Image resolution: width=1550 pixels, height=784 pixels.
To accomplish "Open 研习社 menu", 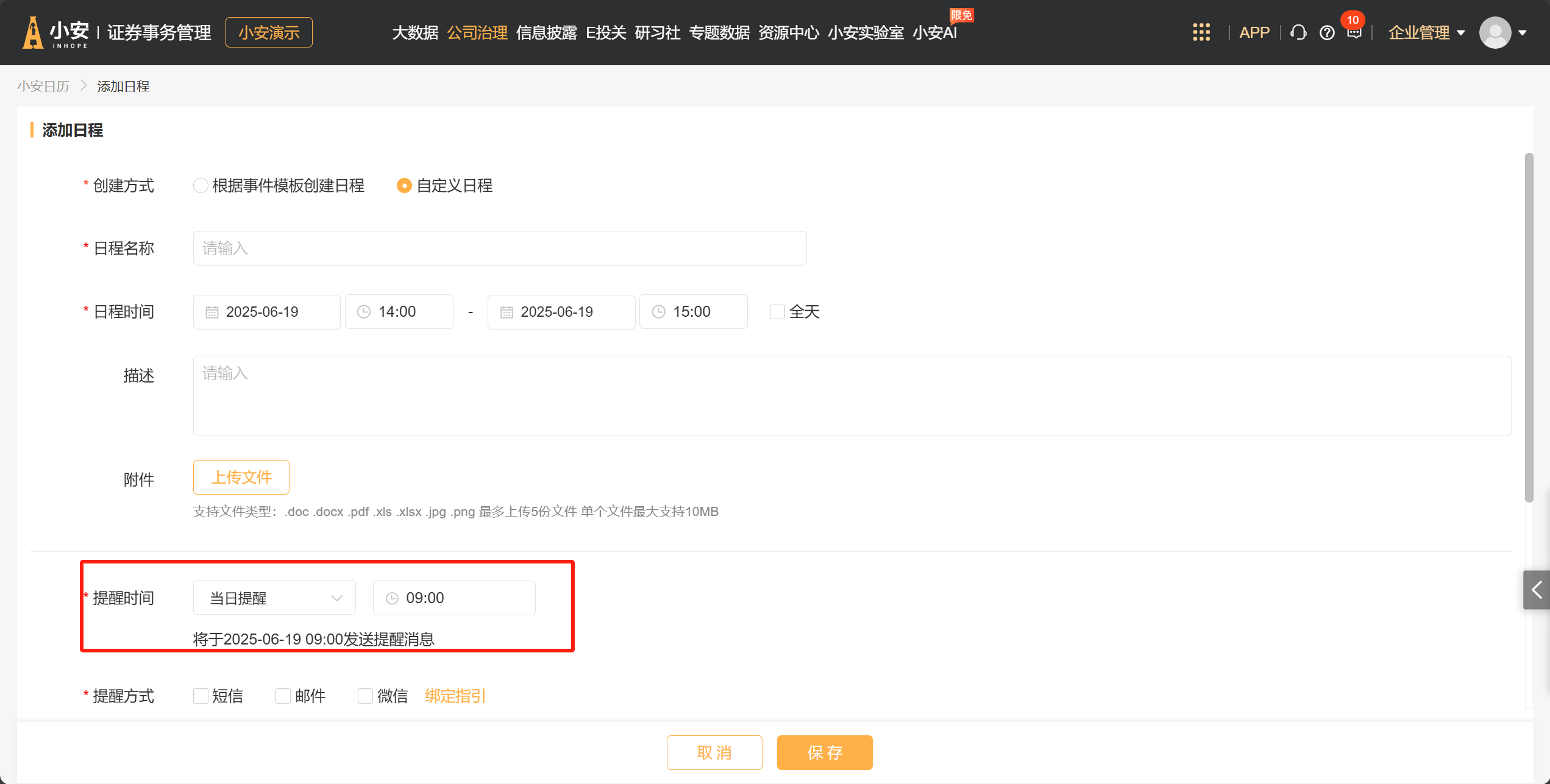I will (657, 32).
